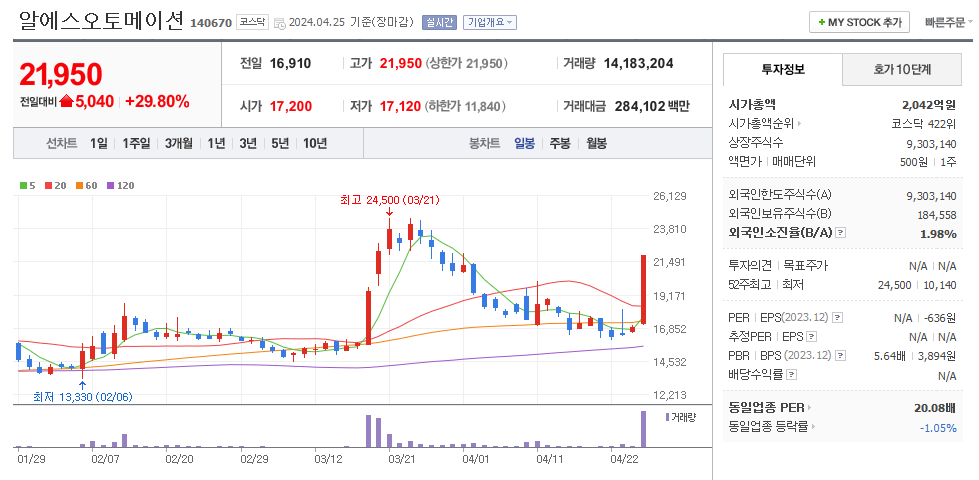The image size is (979, 480).
Task: Open help icon beside PER EPS(2023.12)
Action: pyautogui.click(x=837, y=318)
